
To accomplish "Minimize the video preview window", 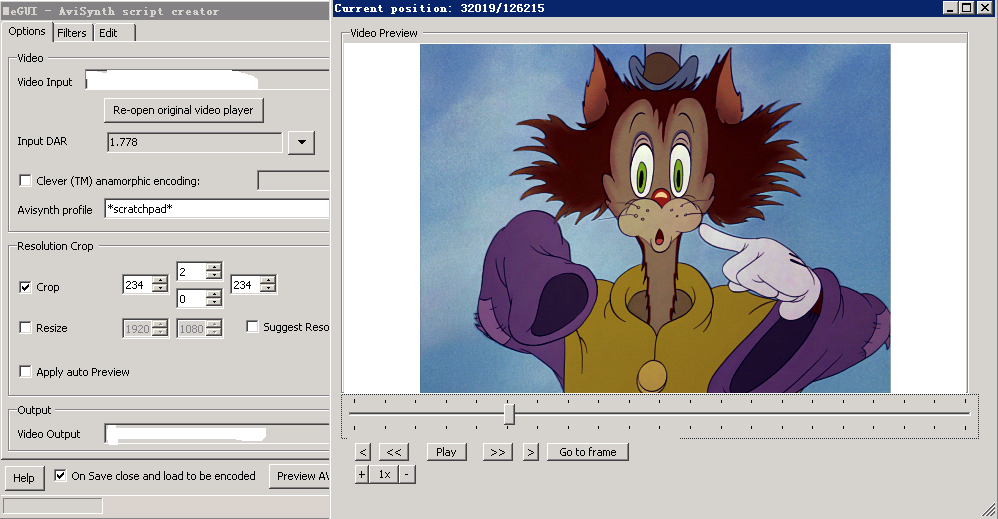I will click(x=950, y=8).
